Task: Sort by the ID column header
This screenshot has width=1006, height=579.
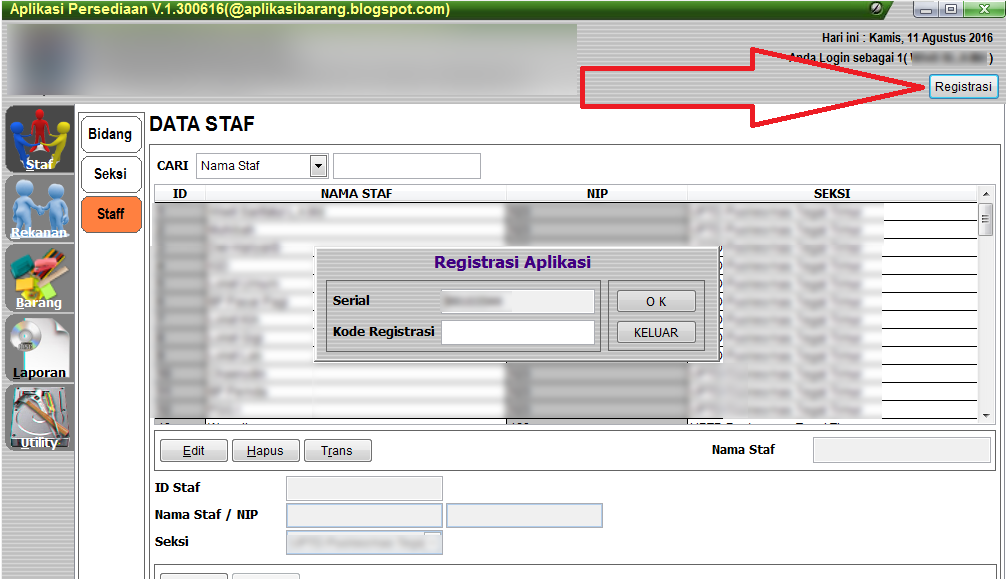Action: pyautogui.click(x=180, y=193)
